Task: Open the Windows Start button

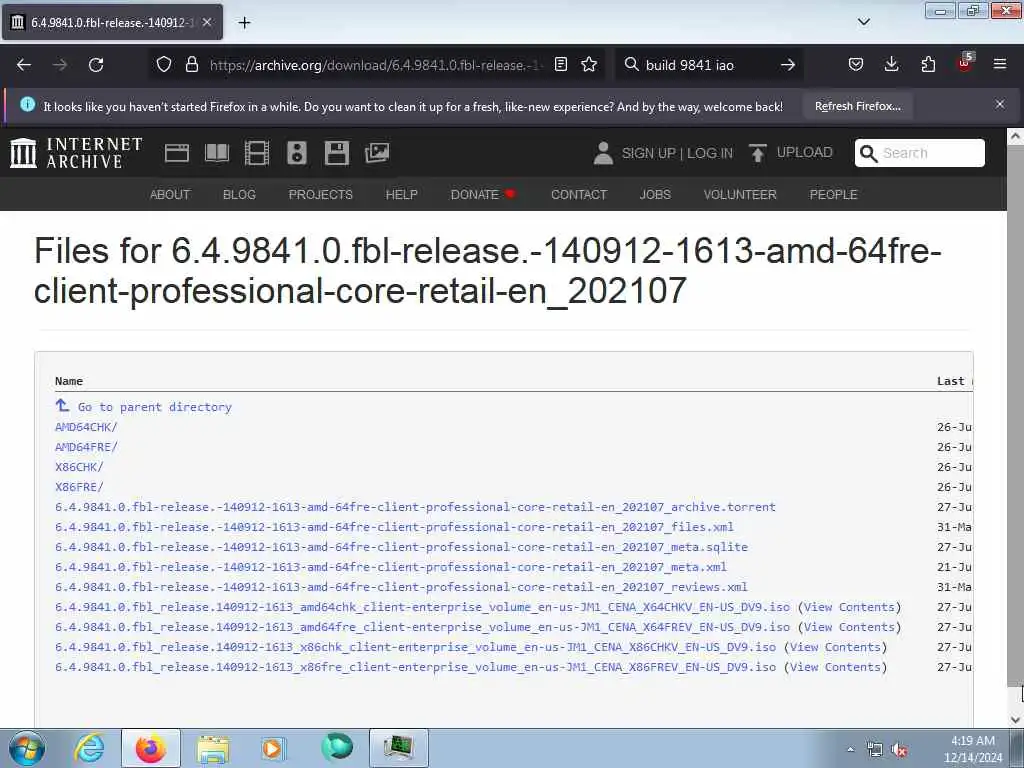Action: click(x=27, y=748)
